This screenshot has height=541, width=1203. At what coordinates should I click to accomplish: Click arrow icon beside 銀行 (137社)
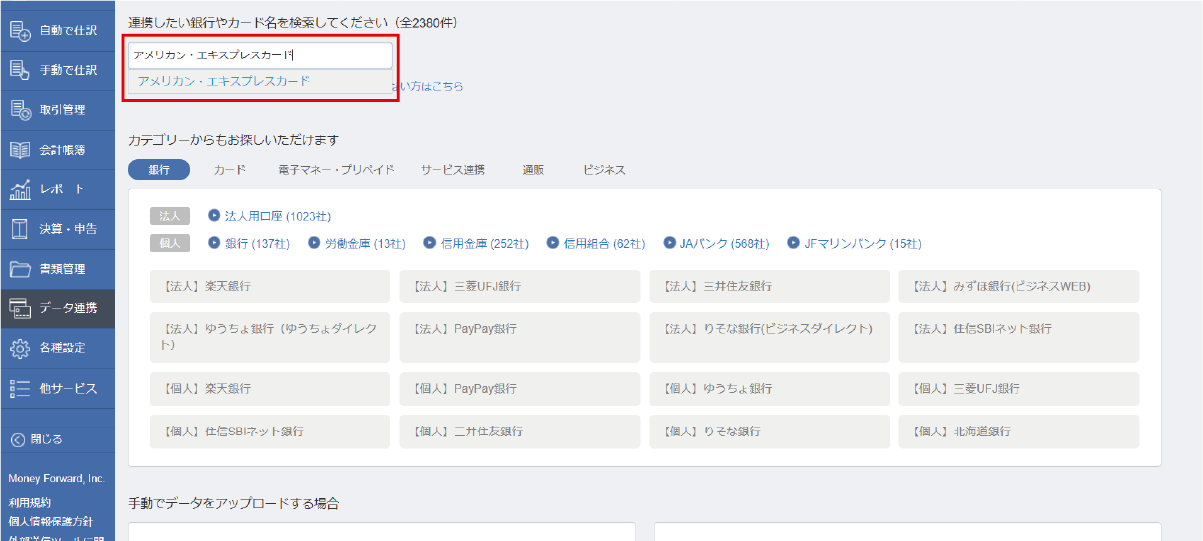pos(214,243)
